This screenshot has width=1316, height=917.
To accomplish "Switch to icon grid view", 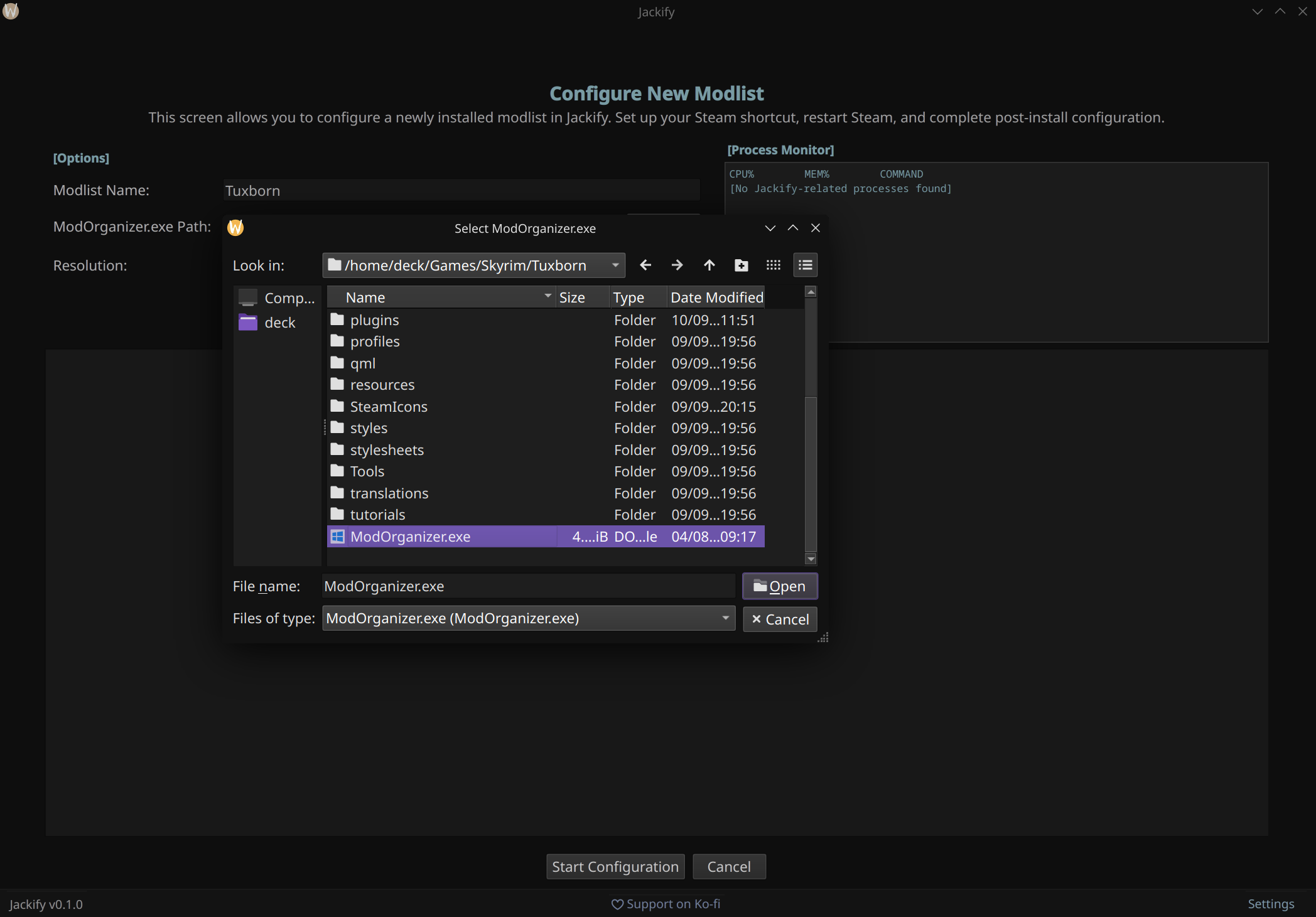I will click(x=773, y=265).
